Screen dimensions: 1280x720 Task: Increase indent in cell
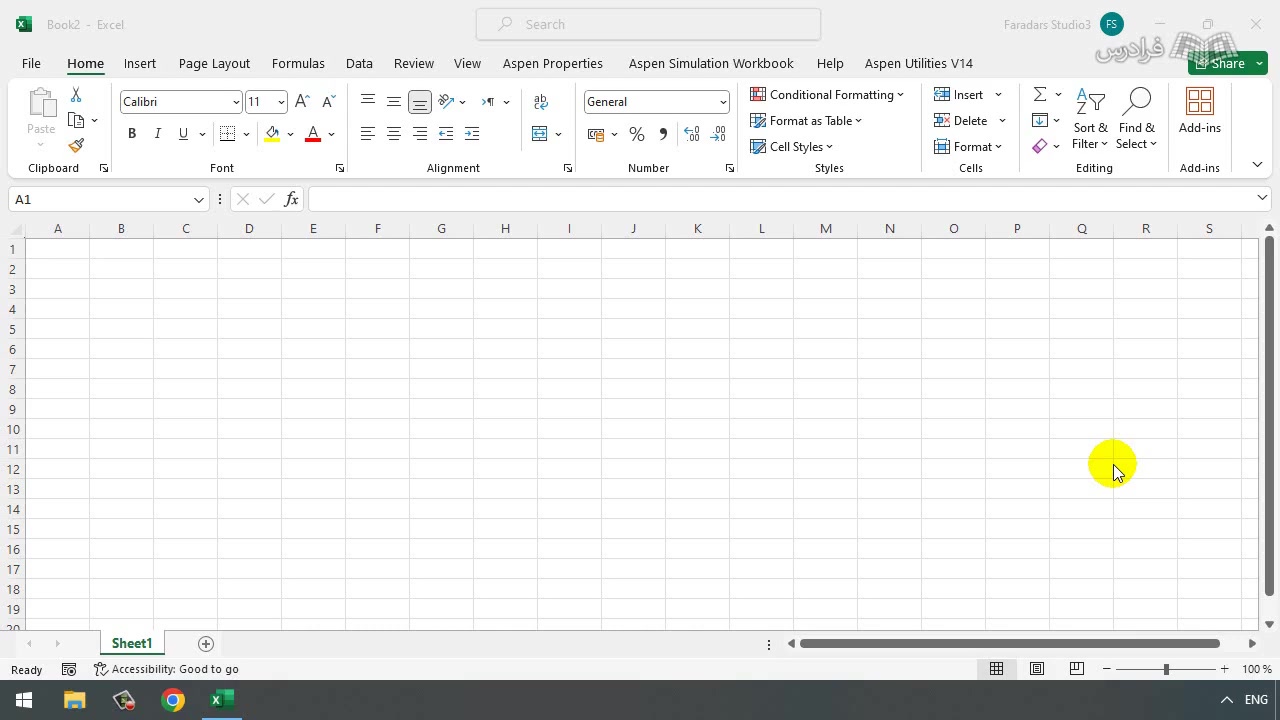coord(472,134)
